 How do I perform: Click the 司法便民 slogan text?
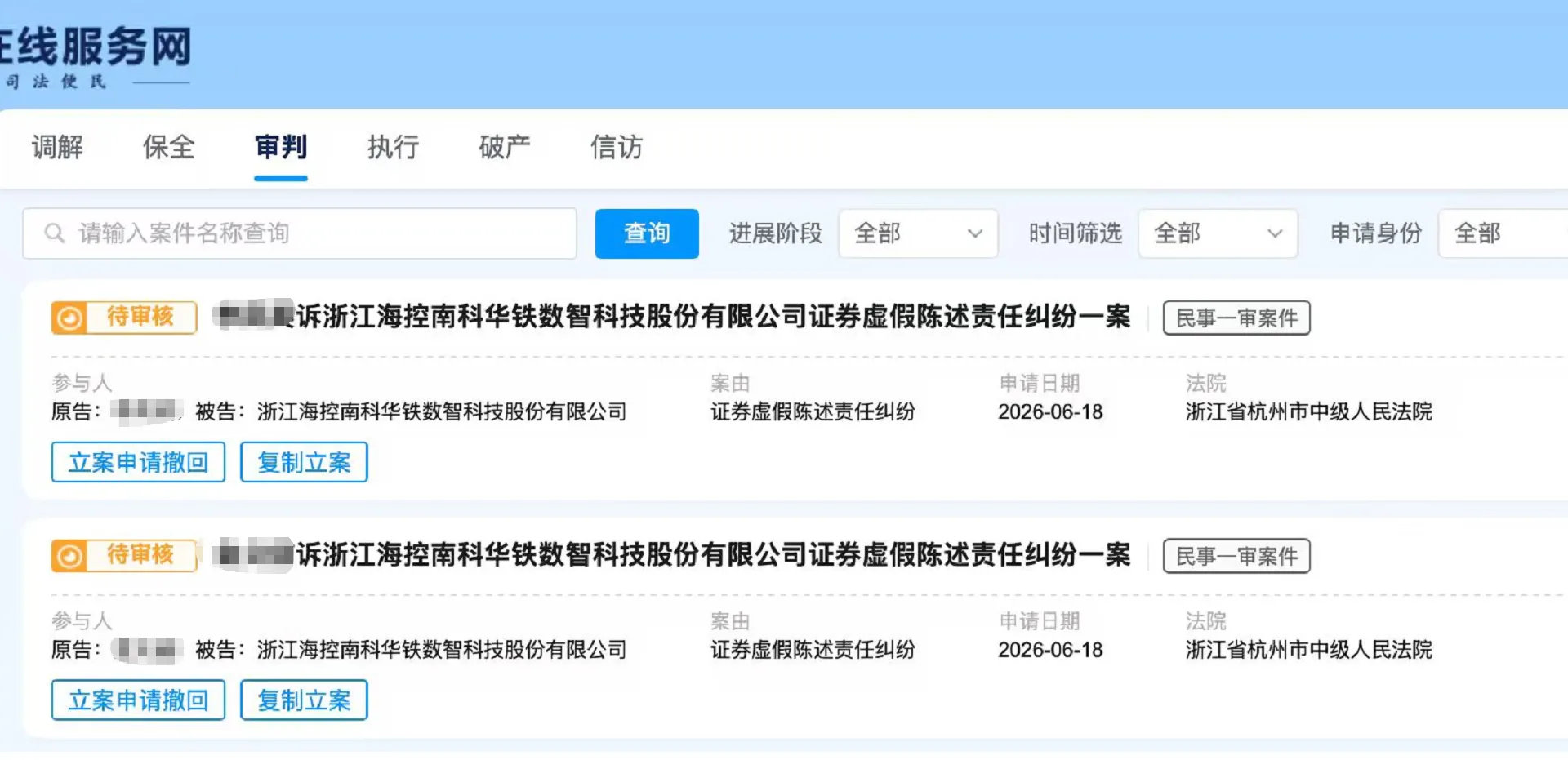click(56, 81)
